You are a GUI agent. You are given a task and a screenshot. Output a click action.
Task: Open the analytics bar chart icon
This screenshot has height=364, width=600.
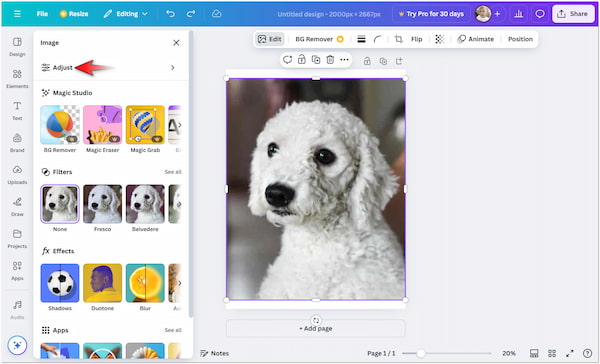pos(519,14)
